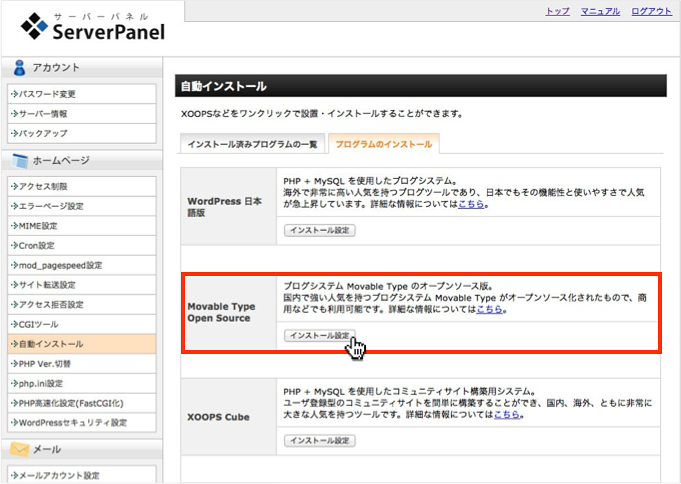This screenshot has height=484, width=681.
Task: Switch to プログラムのインストール tab
Action: coord(383,144)
